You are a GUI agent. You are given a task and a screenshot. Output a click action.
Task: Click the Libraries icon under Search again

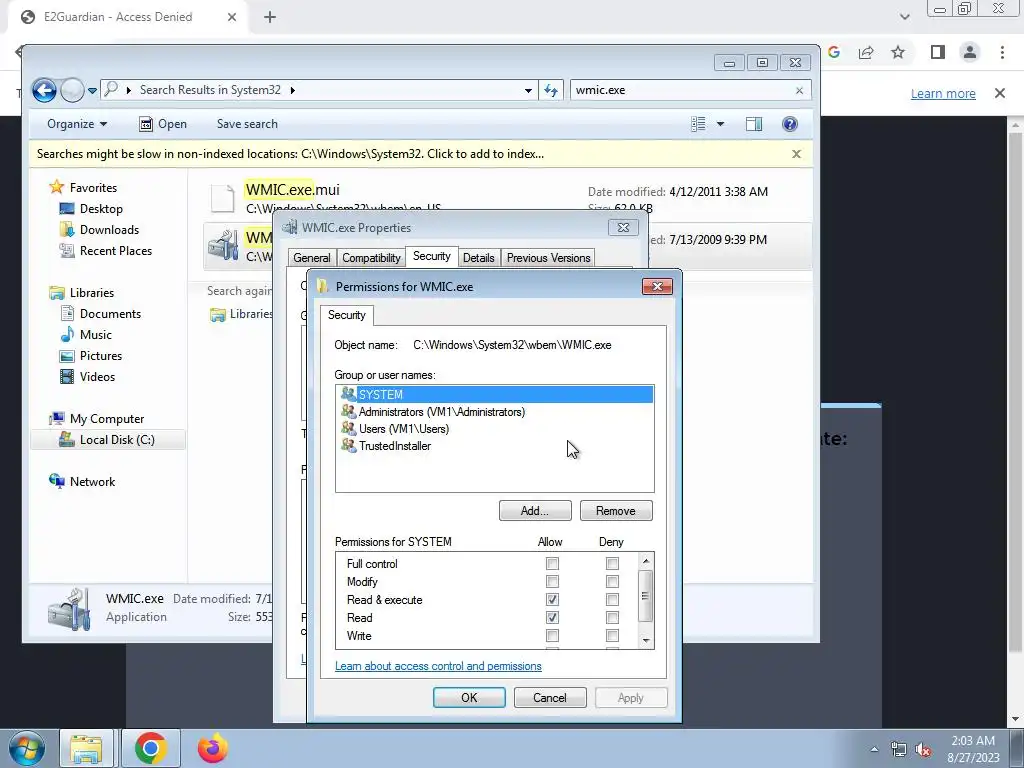217,315
